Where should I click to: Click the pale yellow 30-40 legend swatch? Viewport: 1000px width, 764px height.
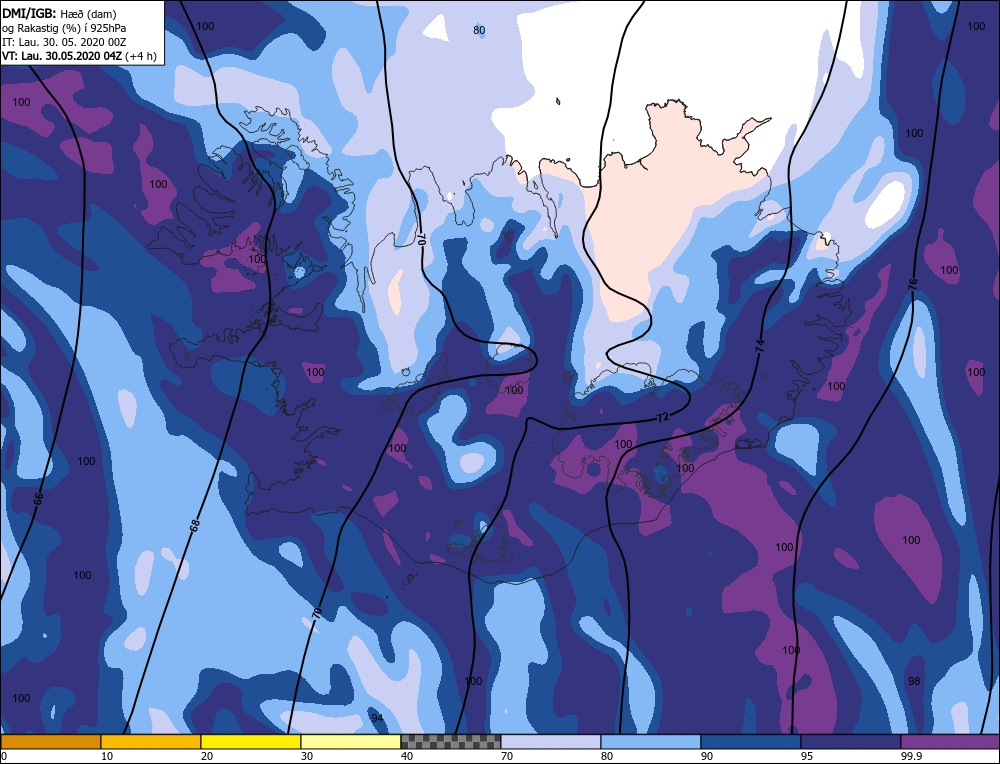click(351, 742)
